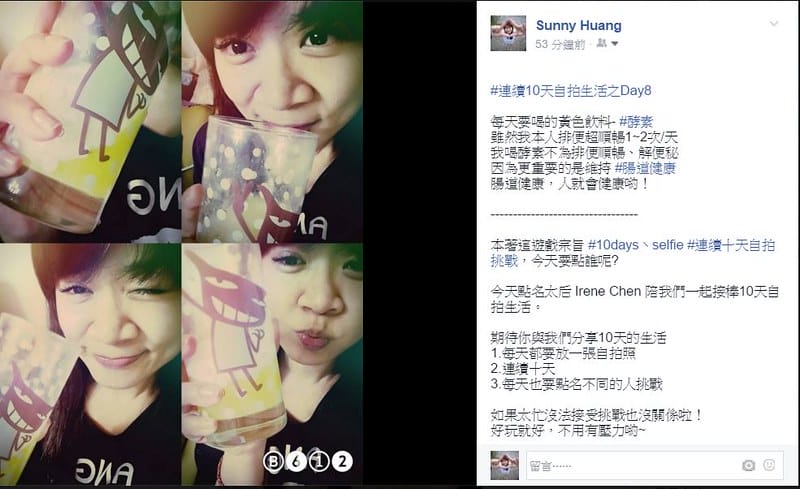
Task: Click the selfie hashtag link
Action: click(x=667, y=245)
